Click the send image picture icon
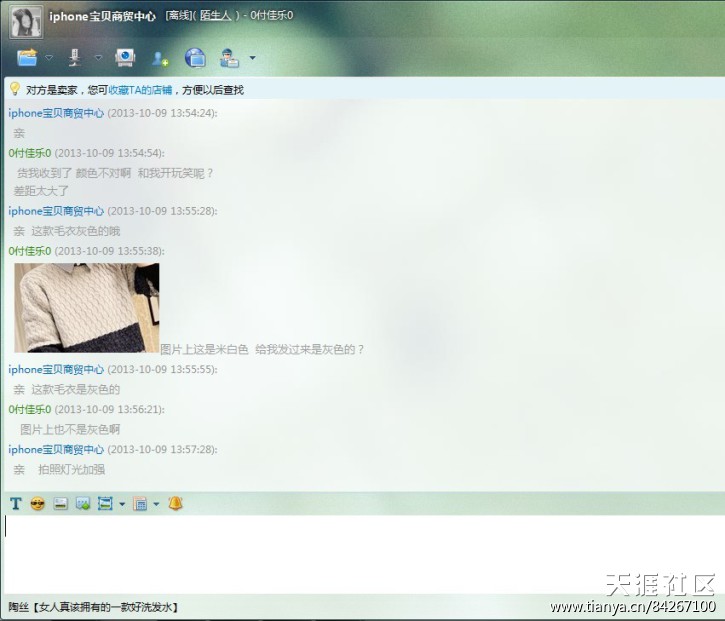 (x=82, y=503)
